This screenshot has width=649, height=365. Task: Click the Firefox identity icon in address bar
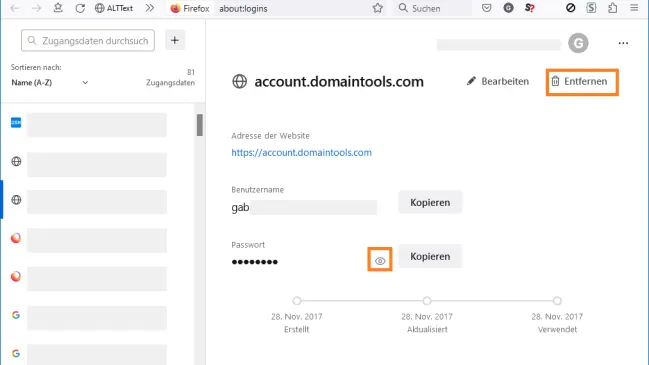(x=190, y=8)
